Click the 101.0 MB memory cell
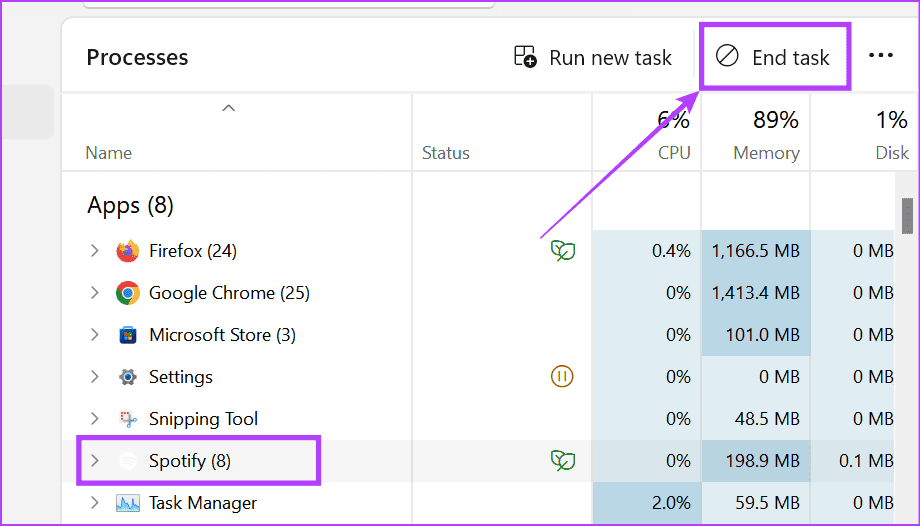 [x=756, y=335]
